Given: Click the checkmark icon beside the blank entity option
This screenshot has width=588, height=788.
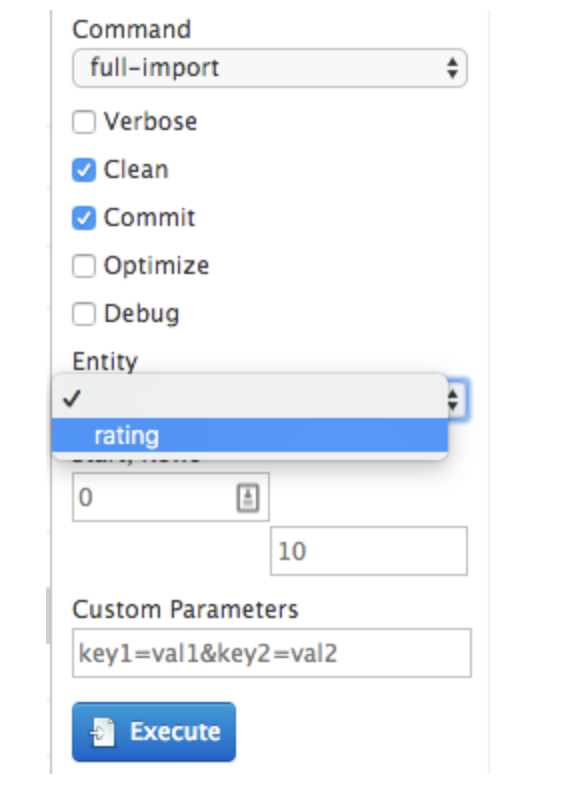Looking at the screenshot, I should 72,399.
